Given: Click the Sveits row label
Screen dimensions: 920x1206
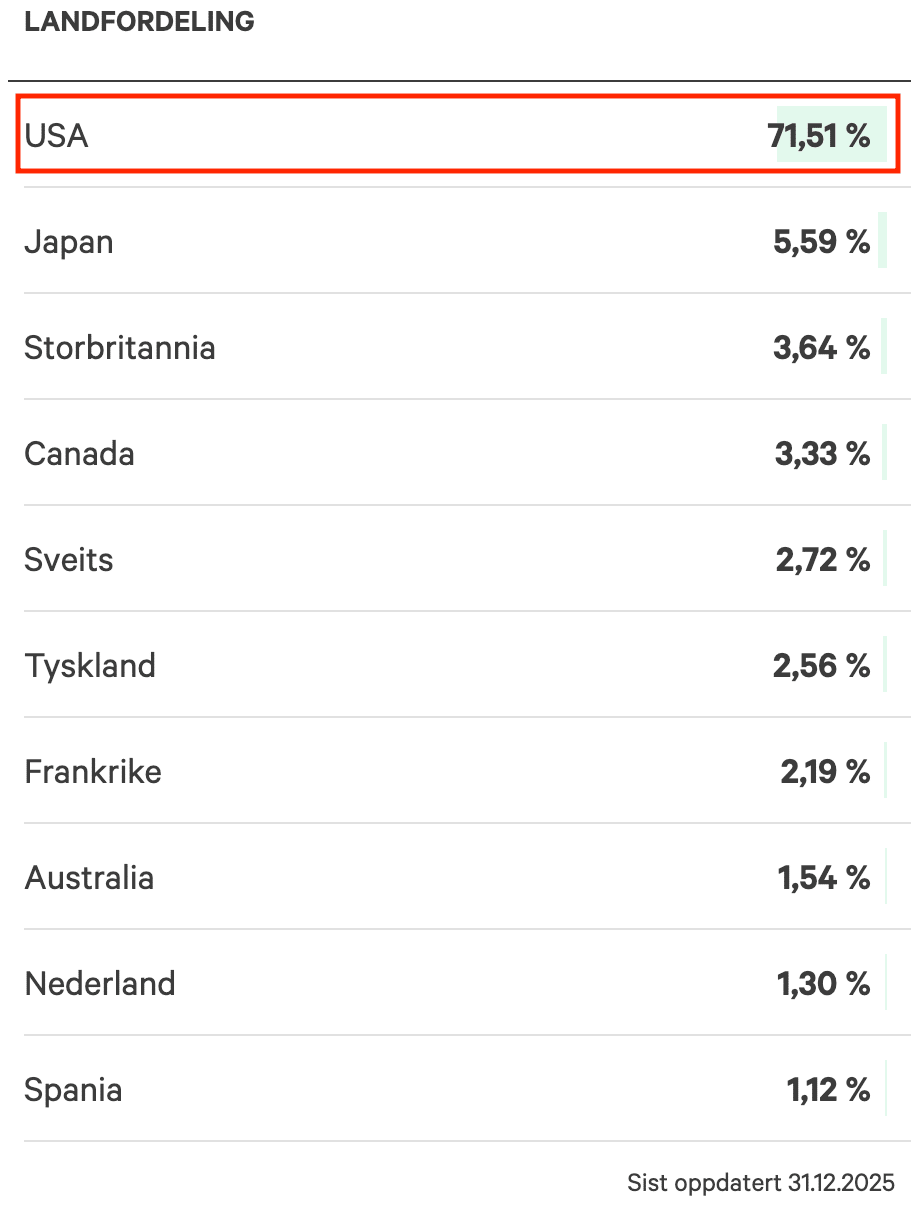Looking at the screenshot, I should coord(69,560).
